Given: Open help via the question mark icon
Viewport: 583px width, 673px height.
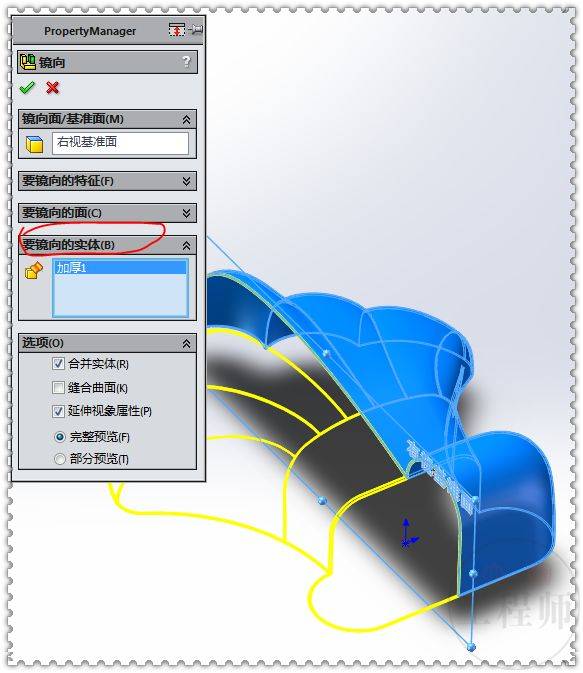Looking at the screenshot, I should point(186,62).
